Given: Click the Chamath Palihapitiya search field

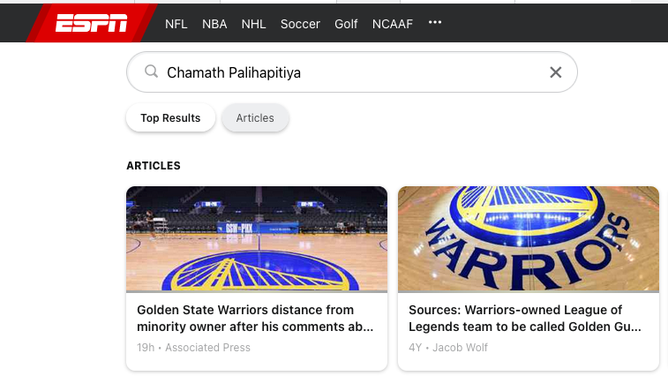Looking at the screenshot, I should pos(352,72).
